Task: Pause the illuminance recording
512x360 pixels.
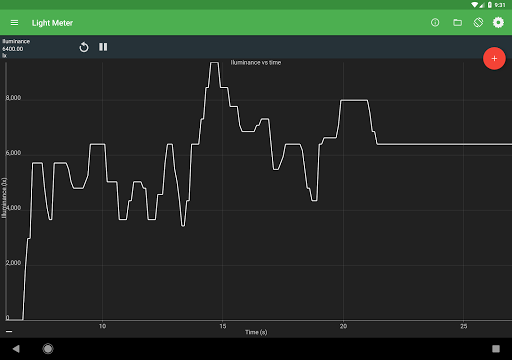Action: point(103,47)
